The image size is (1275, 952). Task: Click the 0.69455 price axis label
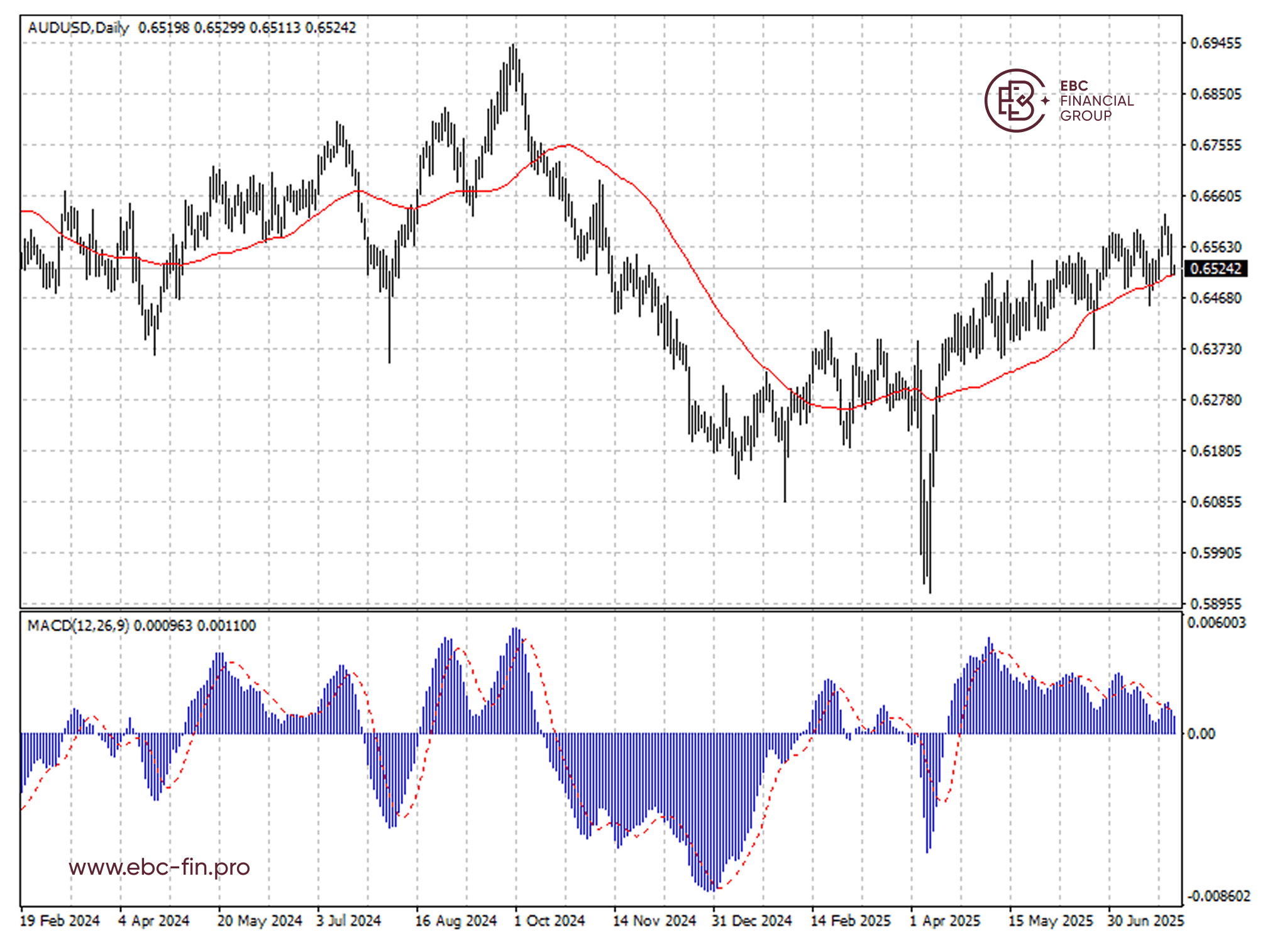pyautogui.click(x=1216, y=43)
